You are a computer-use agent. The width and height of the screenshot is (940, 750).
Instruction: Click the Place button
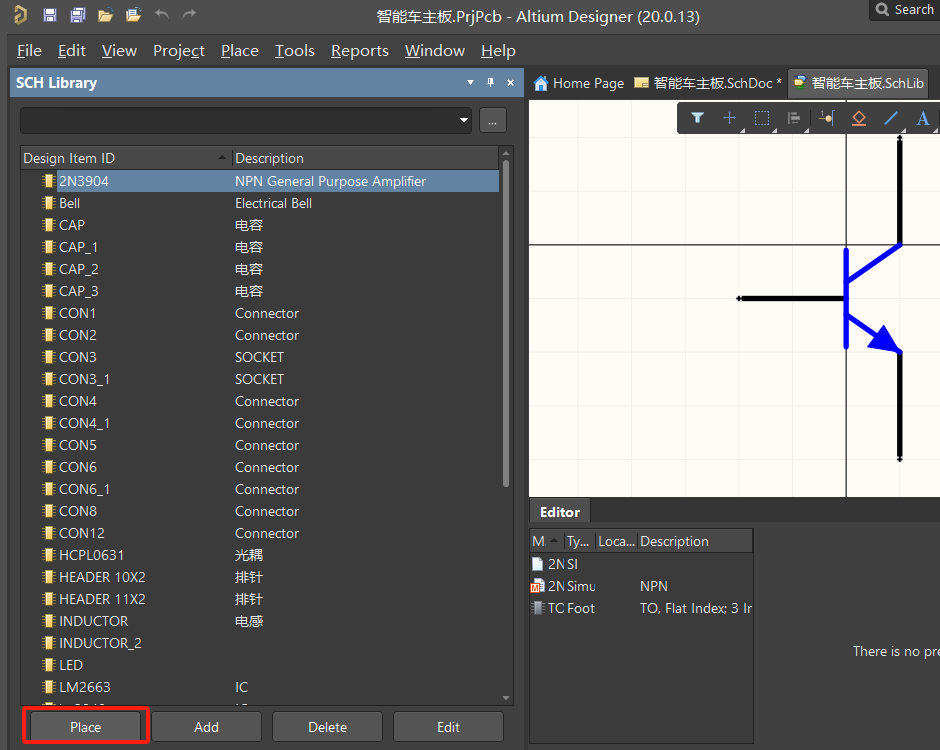(x=85, y=727)
